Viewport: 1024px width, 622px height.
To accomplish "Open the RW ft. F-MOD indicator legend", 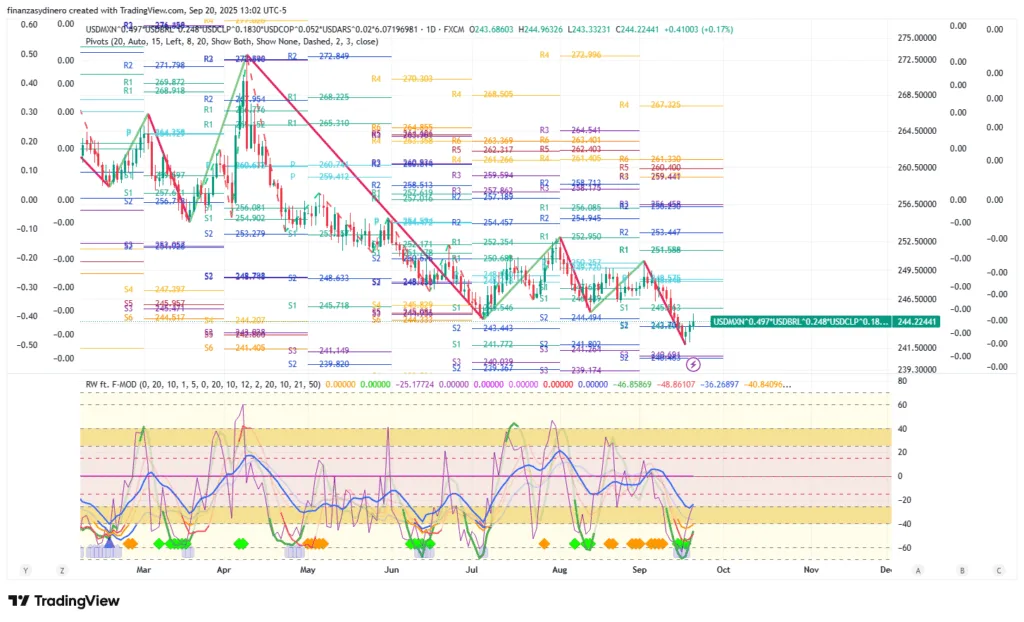I will tap(203, 384).
